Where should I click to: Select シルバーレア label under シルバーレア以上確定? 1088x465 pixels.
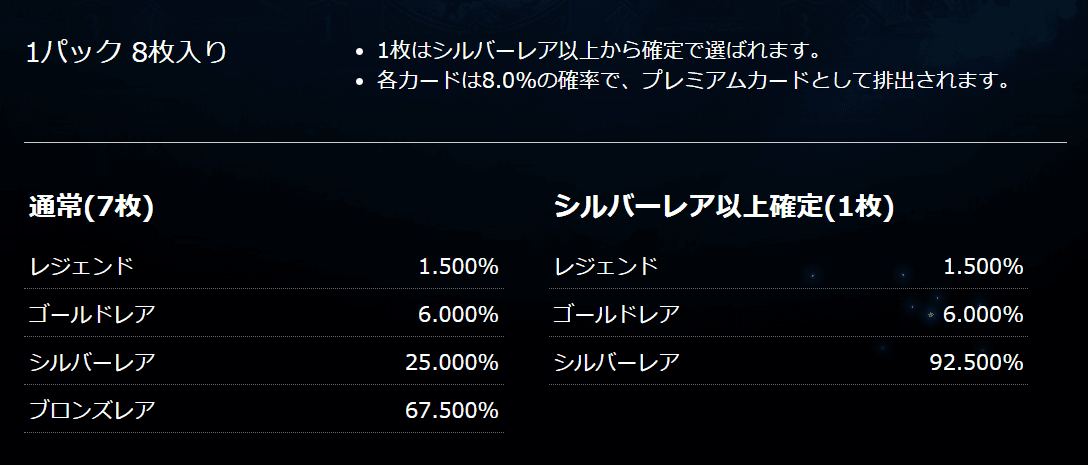coord(616,362)
